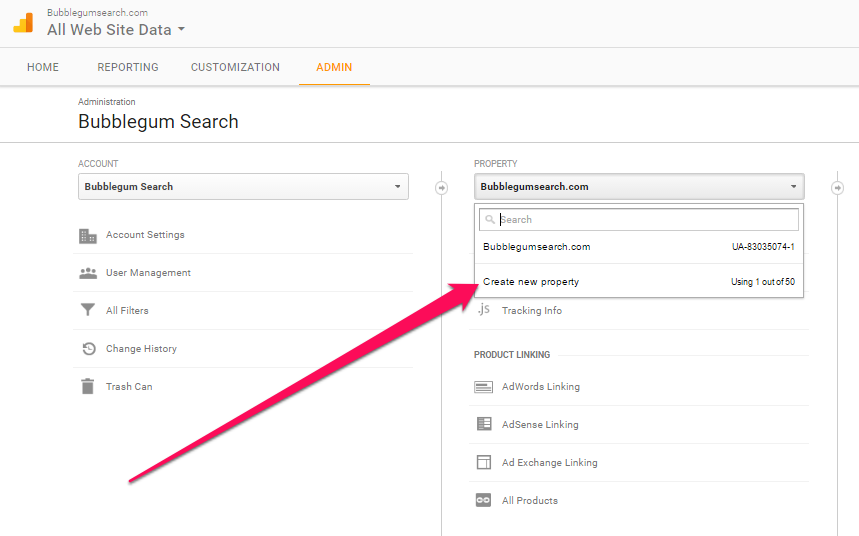Click the Bubblegum Search page heading
859x536 pixels.
158,122
